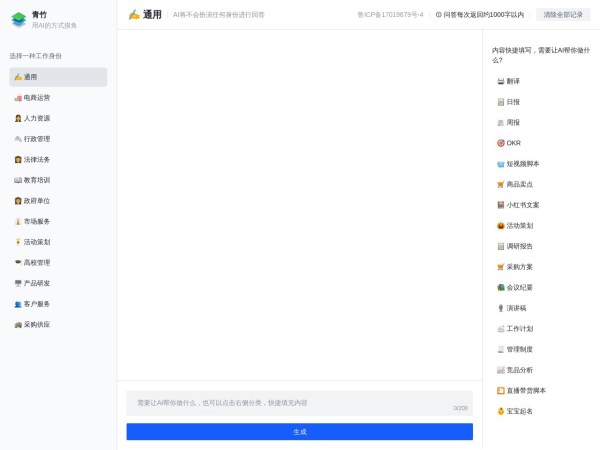Pick the 演讲稿 template
Viewport: 600px width, 450px height.
pyautogui.click(x=511, y=308)
